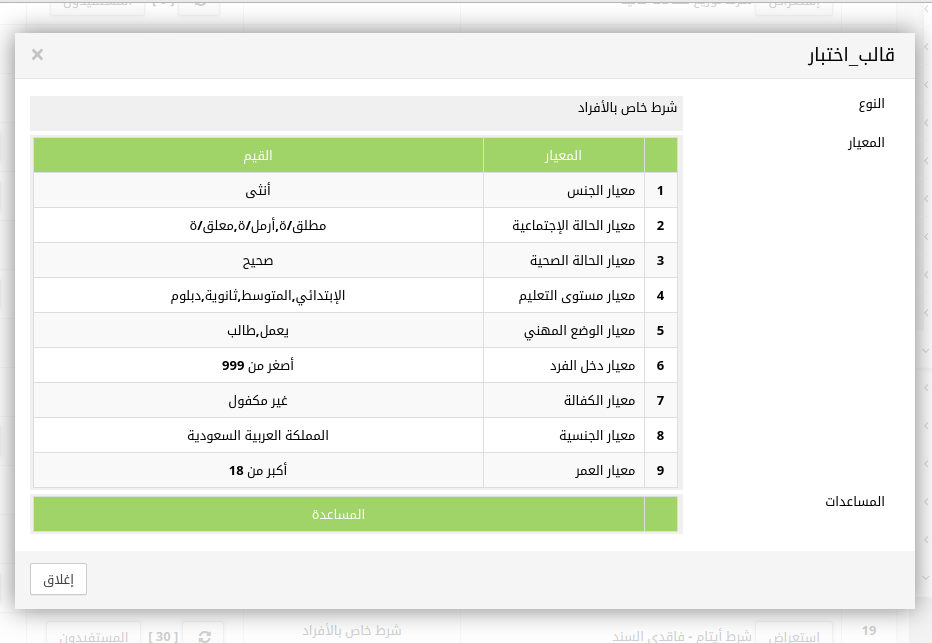Click the أكبر من 18 age value
This screenshot has height=643, width=932.
click(x=258, y=470)
